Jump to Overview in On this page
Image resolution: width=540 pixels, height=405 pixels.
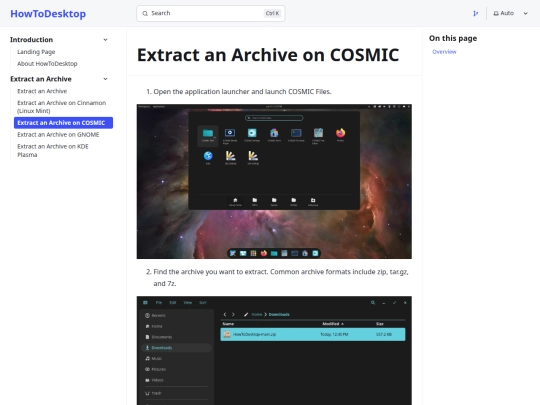coord(444,52)
